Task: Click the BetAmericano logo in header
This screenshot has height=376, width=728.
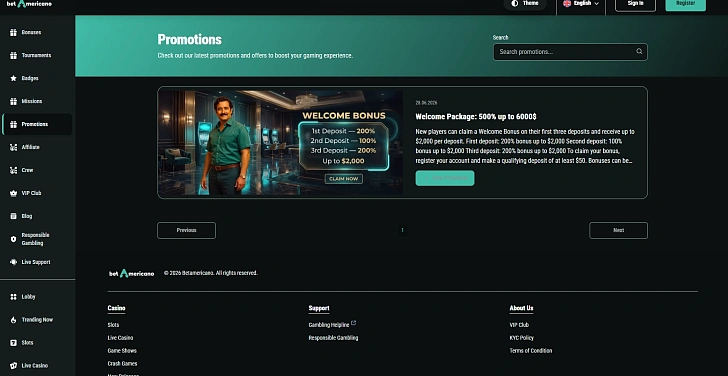Action: pyautogui.click(x=29, y=4)
